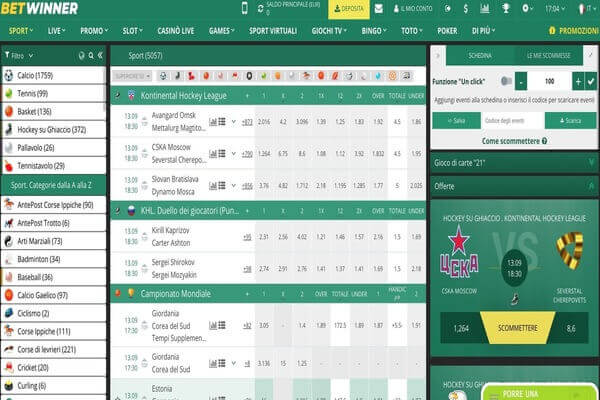Open CASINÒ LIVE menu item

(176, 31)
